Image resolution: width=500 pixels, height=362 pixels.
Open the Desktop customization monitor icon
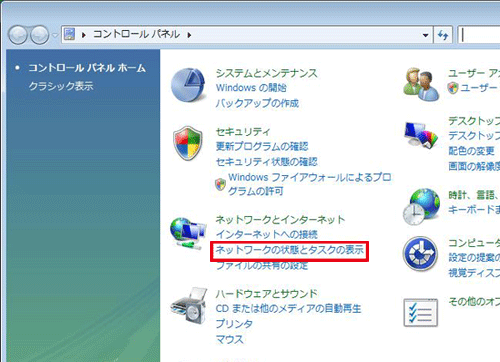pyautogui.click(x=421, y=135)
